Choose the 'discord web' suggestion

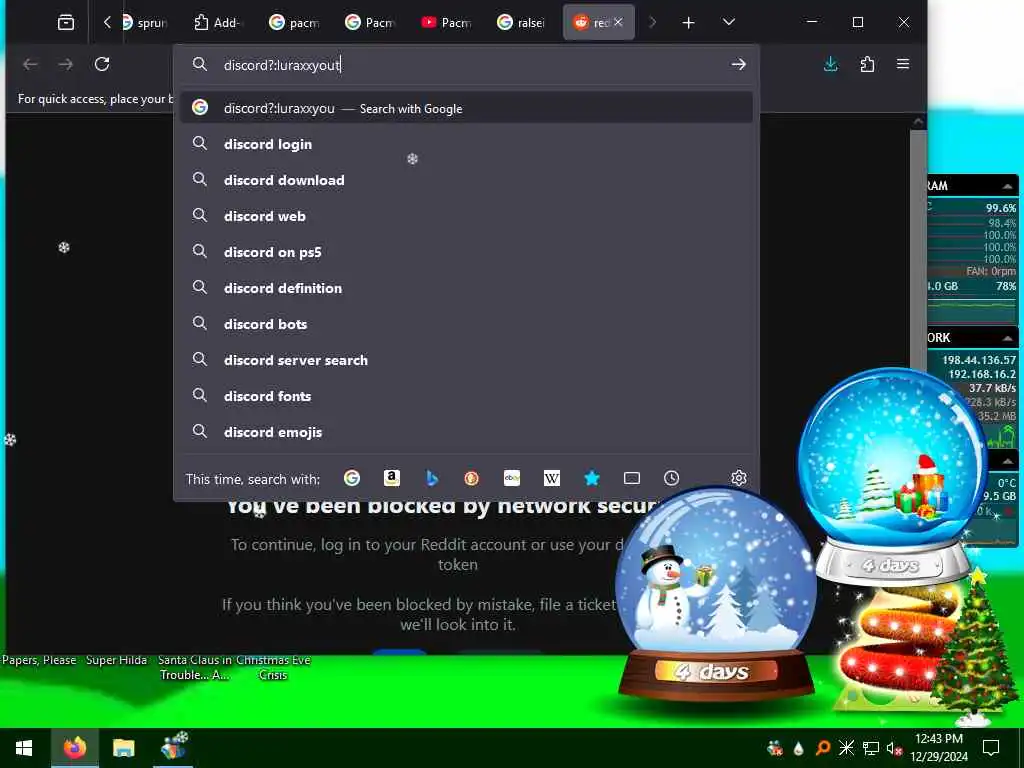(466, 216)
